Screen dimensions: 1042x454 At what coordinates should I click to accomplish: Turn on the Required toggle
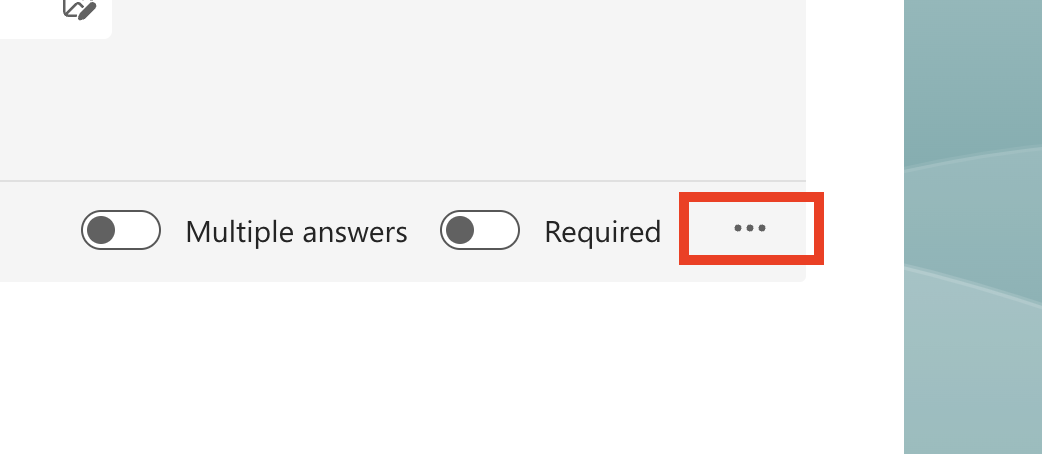(x=480, y=230)
